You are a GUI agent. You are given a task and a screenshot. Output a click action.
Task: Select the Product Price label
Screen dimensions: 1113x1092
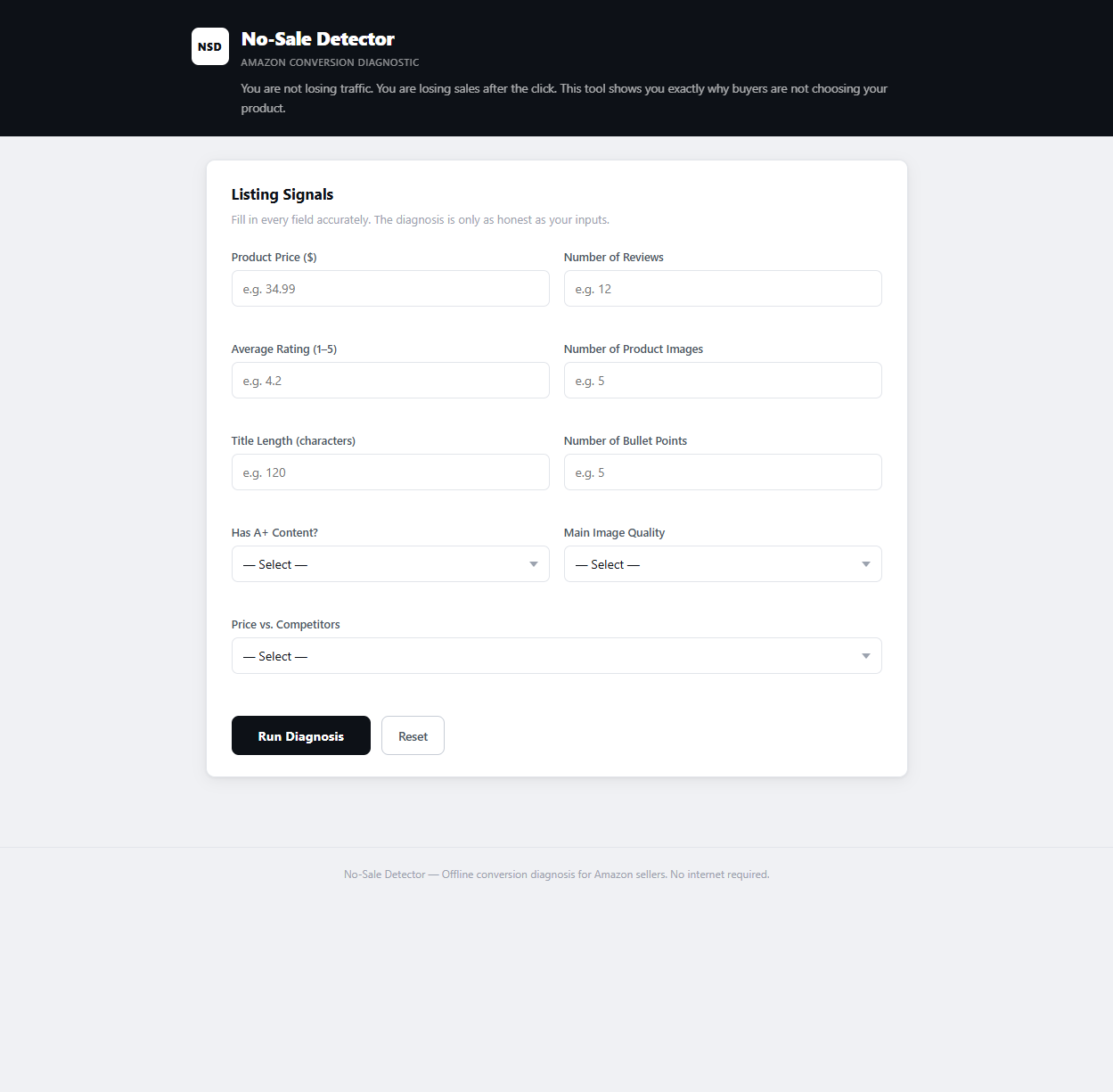pyautogui.click(x=274, y=257)
